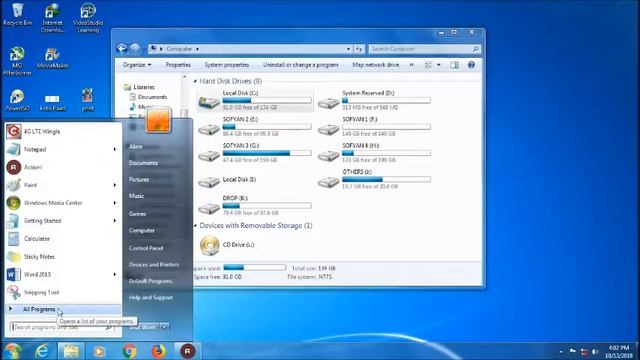
Task: Open Calculator from Start menu
Action: [63, 239]
